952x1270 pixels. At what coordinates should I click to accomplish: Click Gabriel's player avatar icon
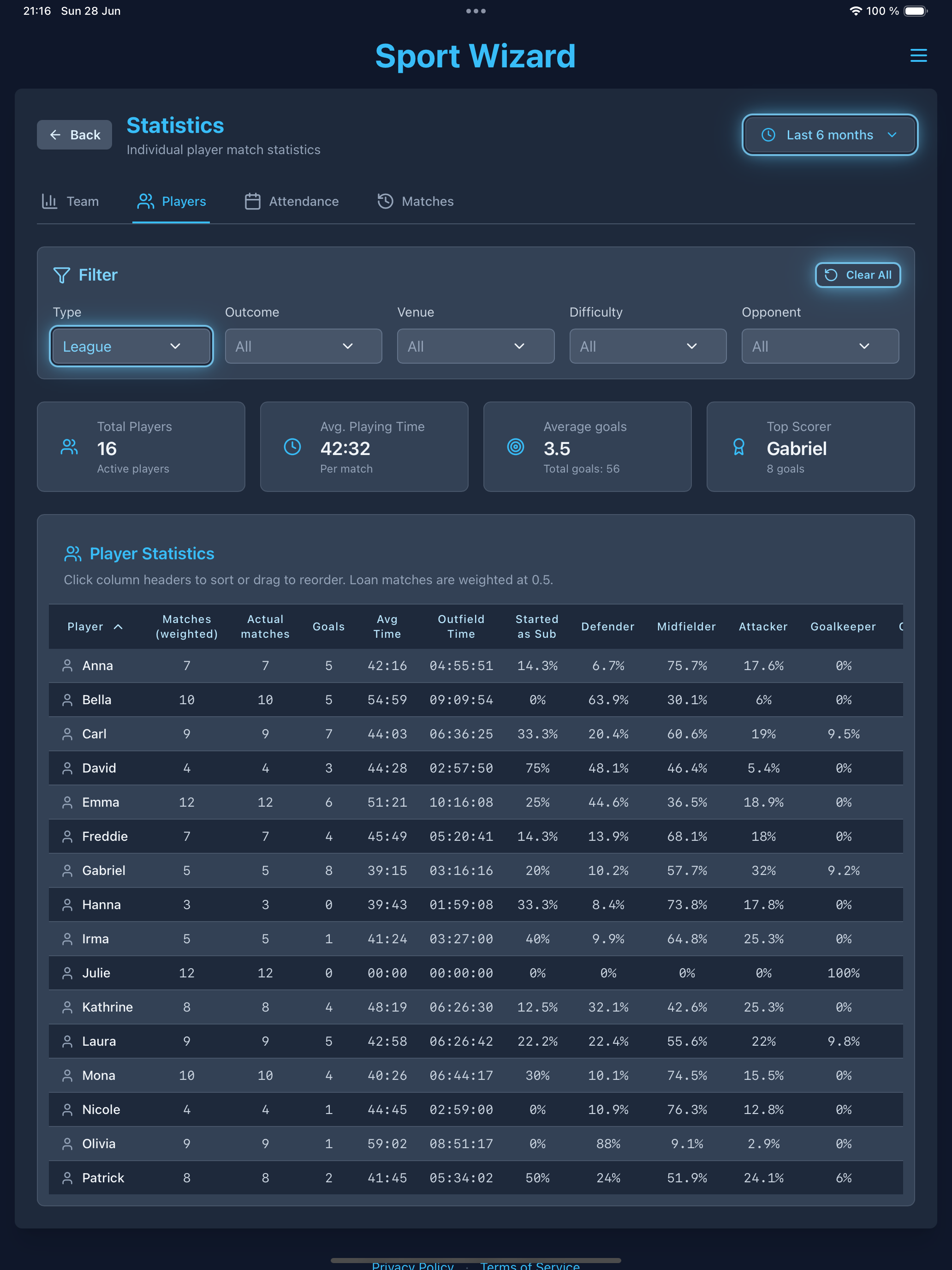coord(67,870)
